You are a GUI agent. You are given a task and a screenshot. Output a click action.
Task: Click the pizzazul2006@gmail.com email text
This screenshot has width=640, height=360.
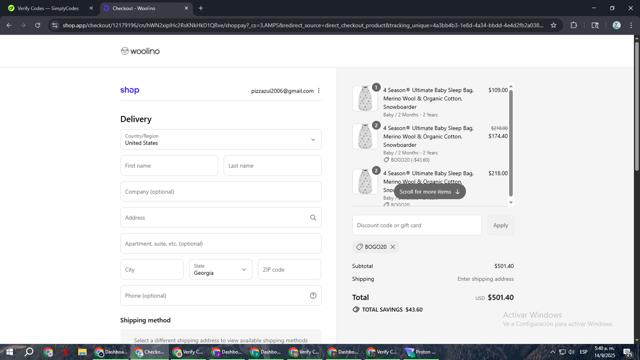coord(282,91)
